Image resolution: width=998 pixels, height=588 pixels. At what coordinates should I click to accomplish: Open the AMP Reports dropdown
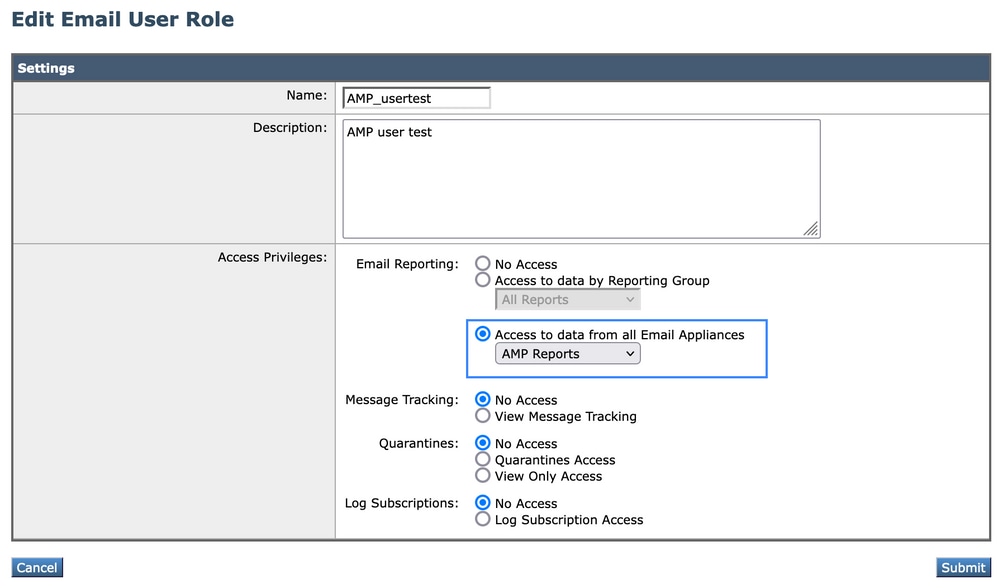point(567,354)
